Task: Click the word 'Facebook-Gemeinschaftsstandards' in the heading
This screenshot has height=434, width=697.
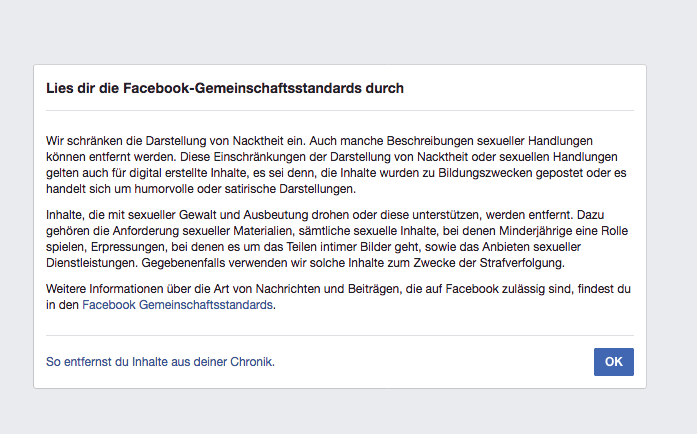Action: click(x=242, y=88)
